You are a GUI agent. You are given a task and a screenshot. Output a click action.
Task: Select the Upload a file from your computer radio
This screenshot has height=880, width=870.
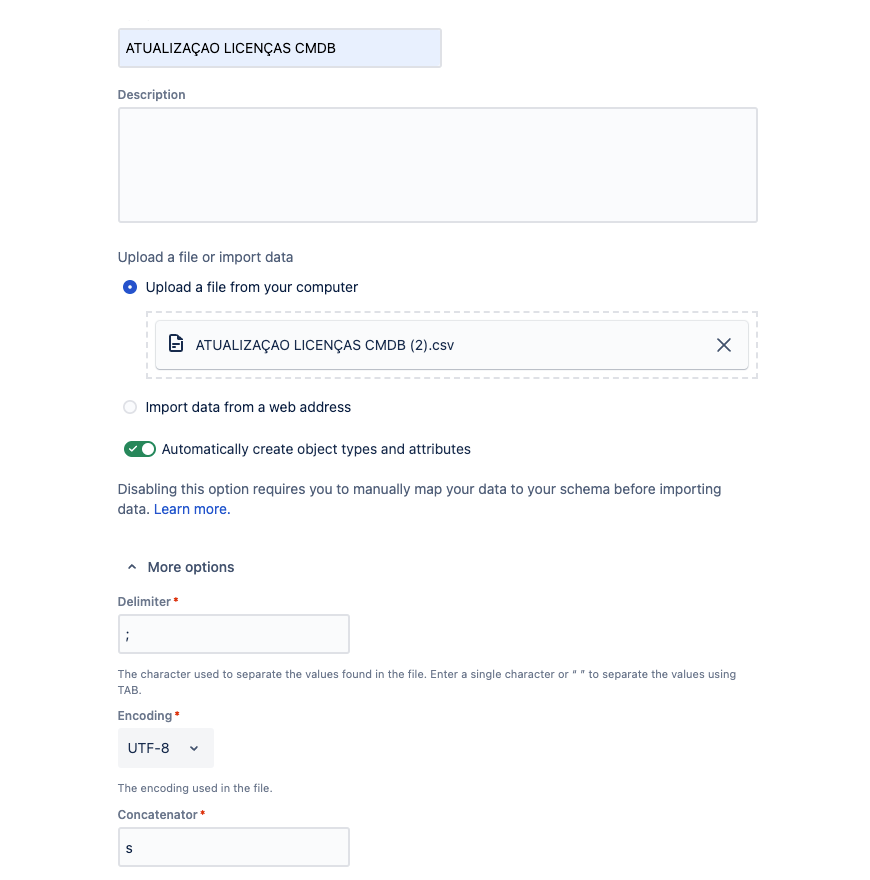click(x=130, y=287)
